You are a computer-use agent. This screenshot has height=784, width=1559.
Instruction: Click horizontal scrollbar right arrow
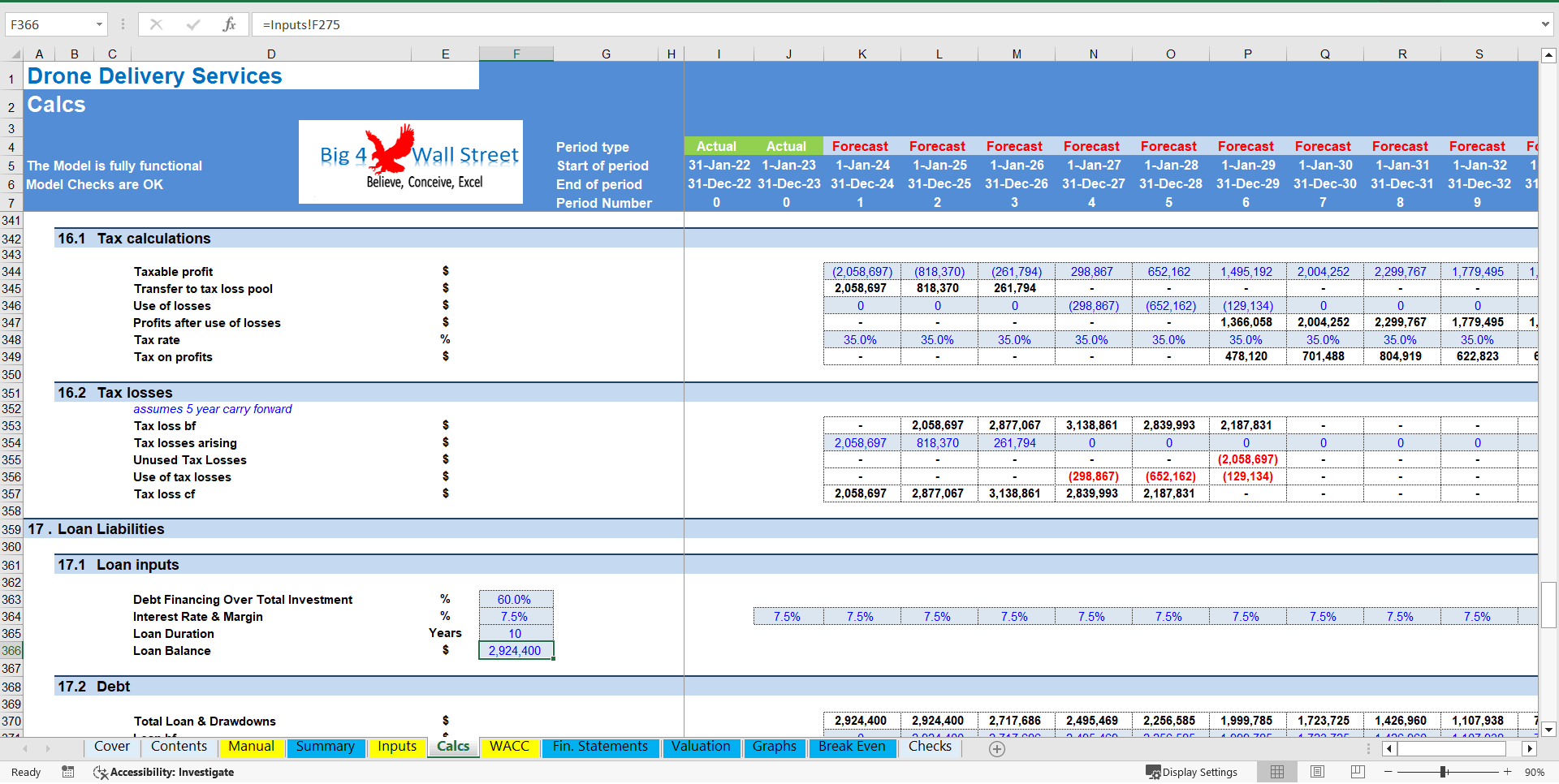(1529, 749)
